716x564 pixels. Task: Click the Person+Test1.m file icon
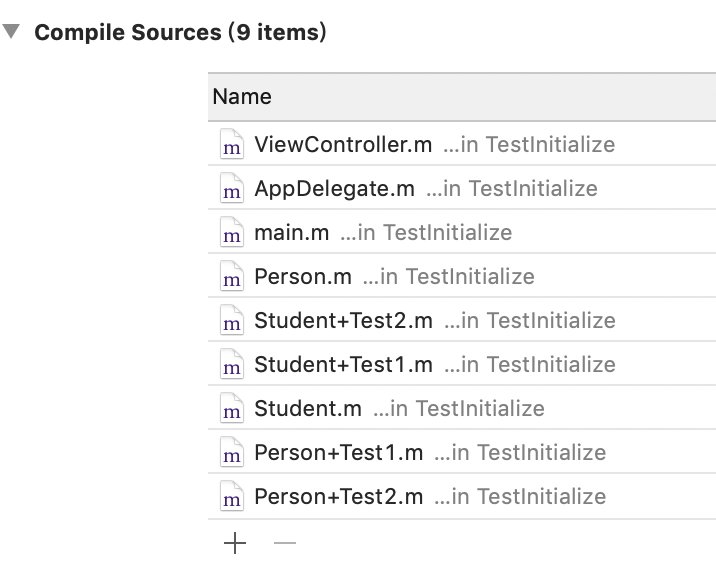(232, 453)
